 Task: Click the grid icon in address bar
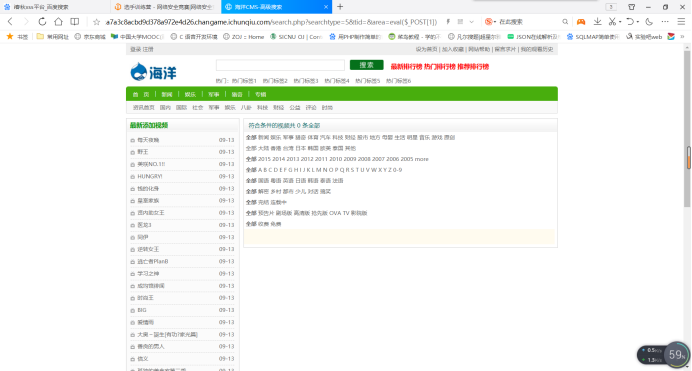coord(460,22)
